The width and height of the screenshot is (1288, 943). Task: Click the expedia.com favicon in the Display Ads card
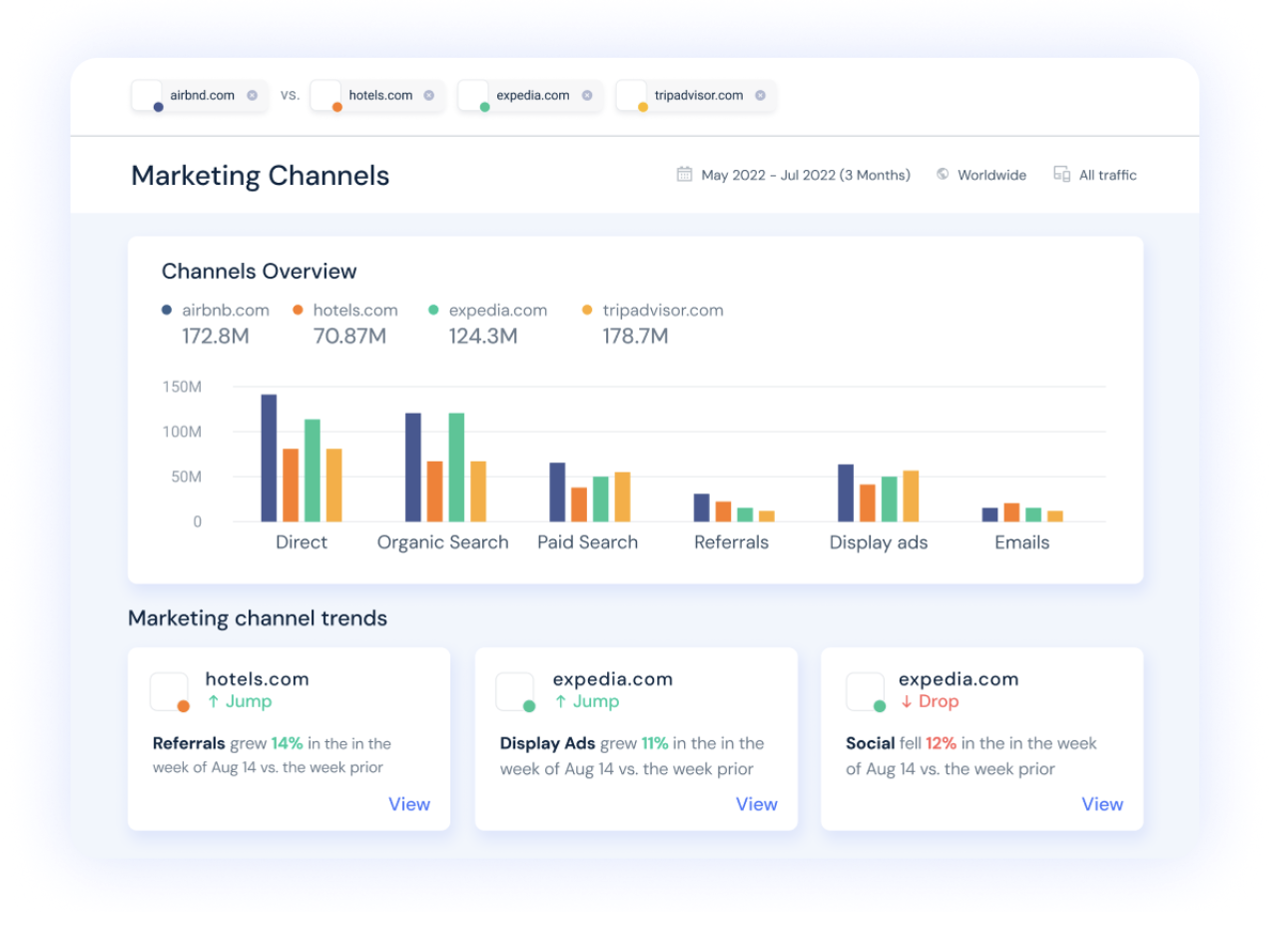[515, 691]
